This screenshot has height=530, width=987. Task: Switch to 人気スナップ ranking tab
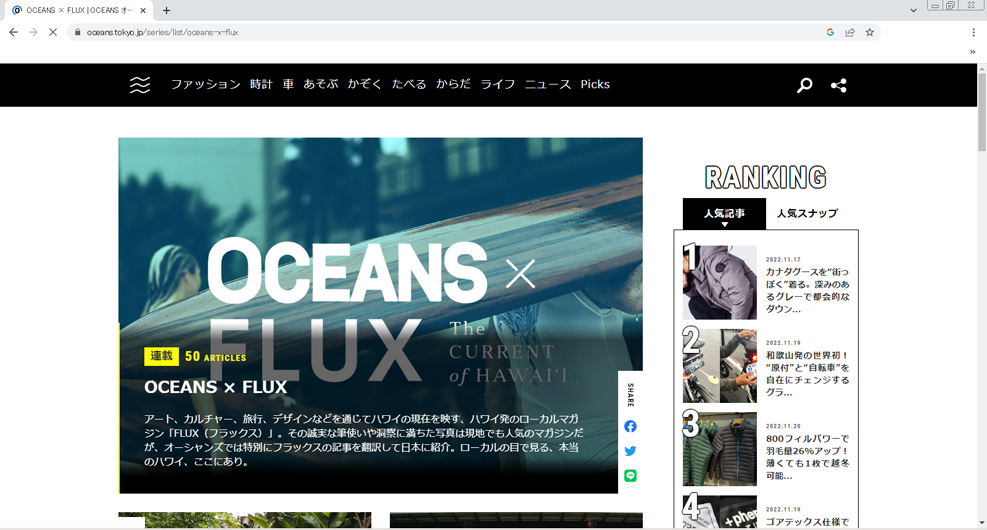pyautogui.click(x=808, y=214)
